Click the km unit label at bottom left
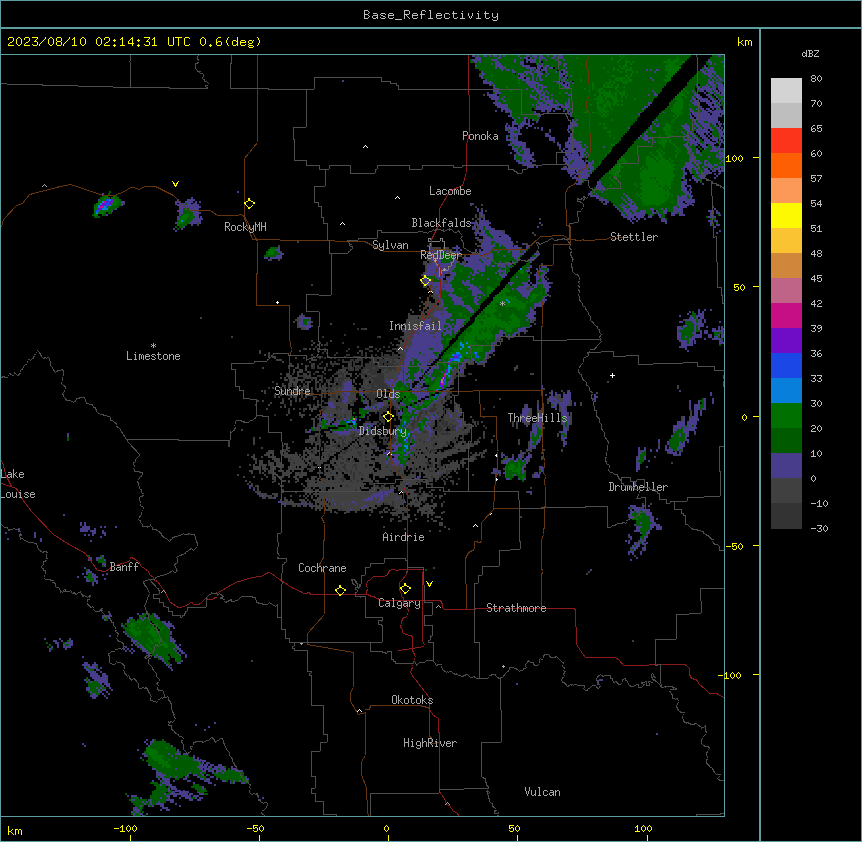 15,830
